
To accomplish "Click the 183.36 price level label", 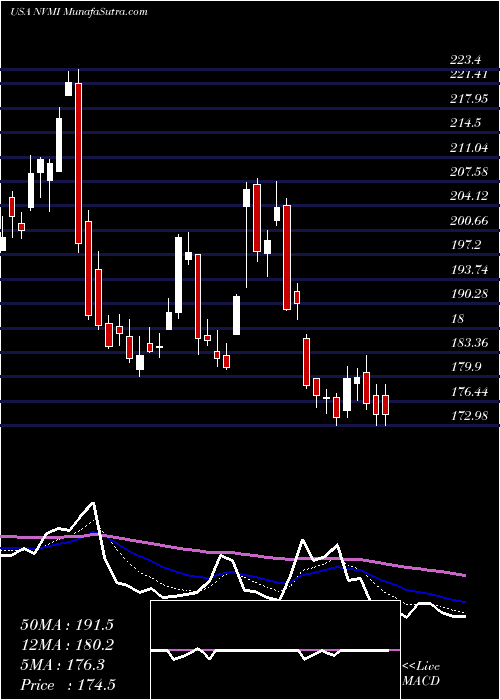I will click(x=469, y=342).
